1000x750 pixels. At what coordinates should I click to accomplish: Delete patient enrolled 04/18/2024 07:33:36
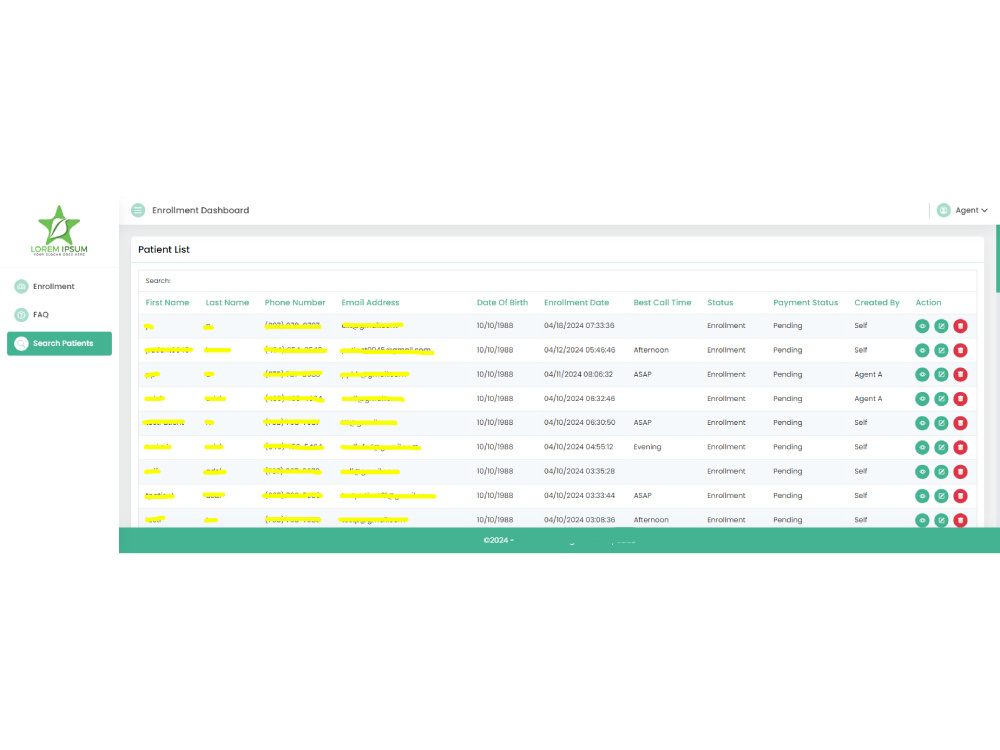point(960,326)
